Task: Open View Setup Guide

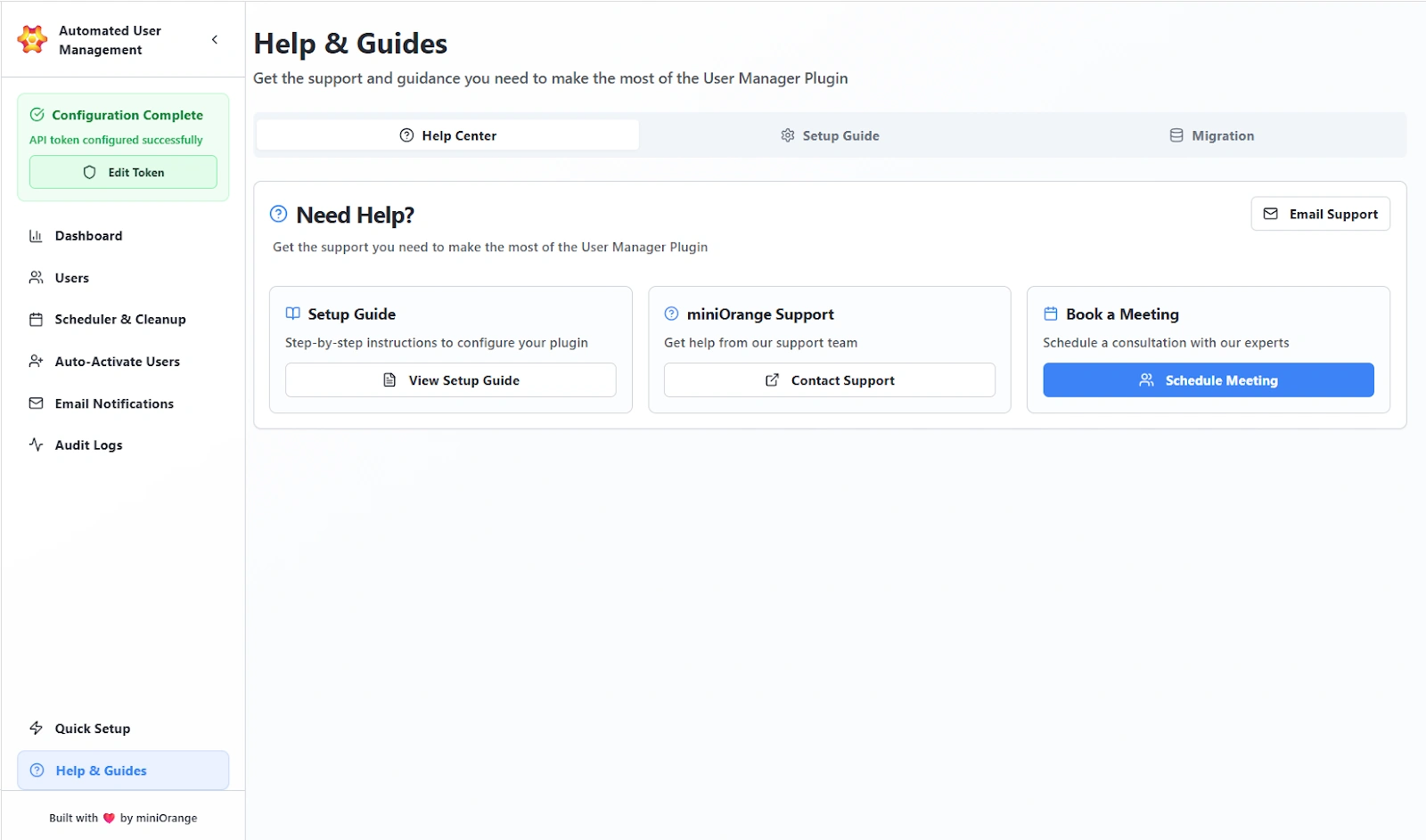Action: pyautogui.click(x=450, y=379)
